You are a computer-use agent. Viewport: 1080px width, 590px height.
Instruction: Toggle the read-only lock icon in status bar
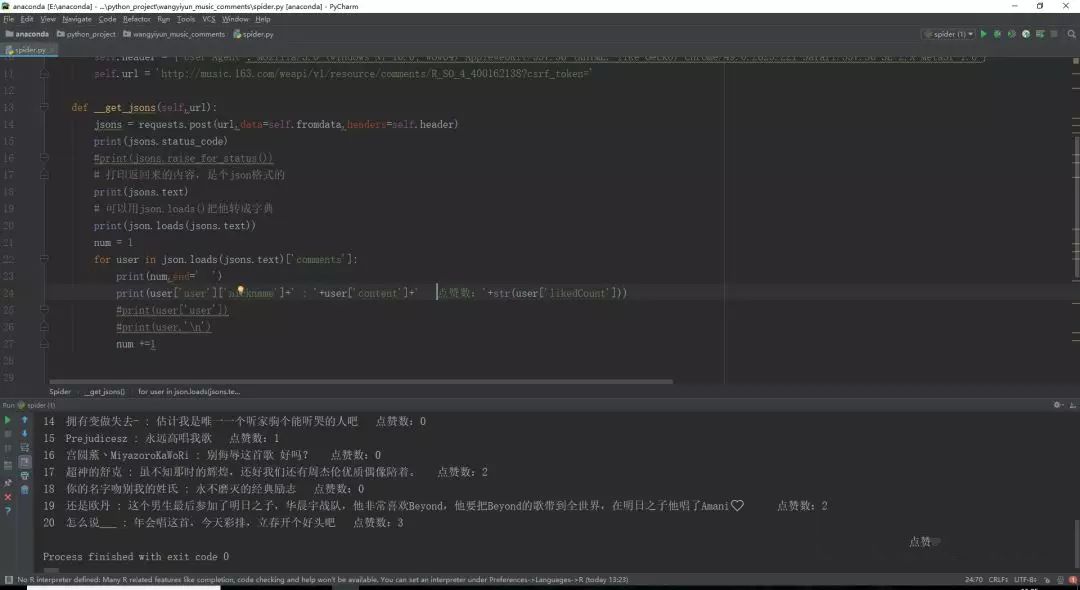1047,580
